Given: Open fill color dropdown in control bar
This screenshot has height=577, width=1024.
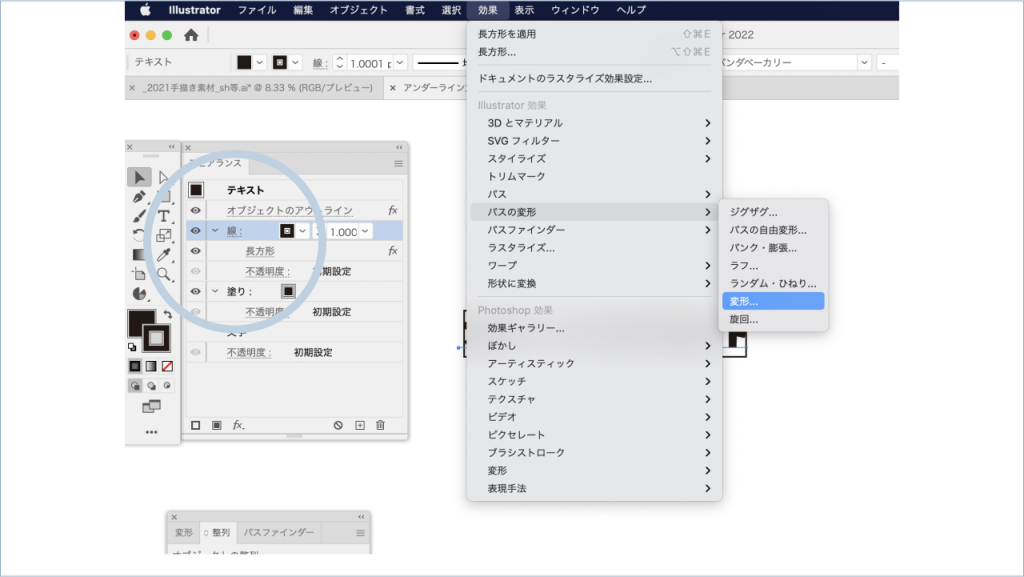Looking at the screenshot, I should pyautogui.click(x=259, y=63).
